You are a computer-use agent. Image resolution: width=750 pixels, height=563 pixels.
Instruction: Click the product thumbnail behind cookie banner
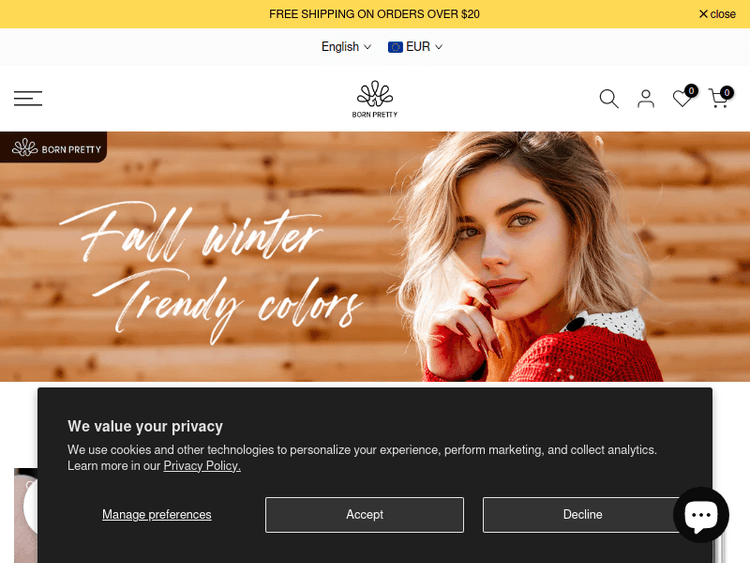[26, 515]
